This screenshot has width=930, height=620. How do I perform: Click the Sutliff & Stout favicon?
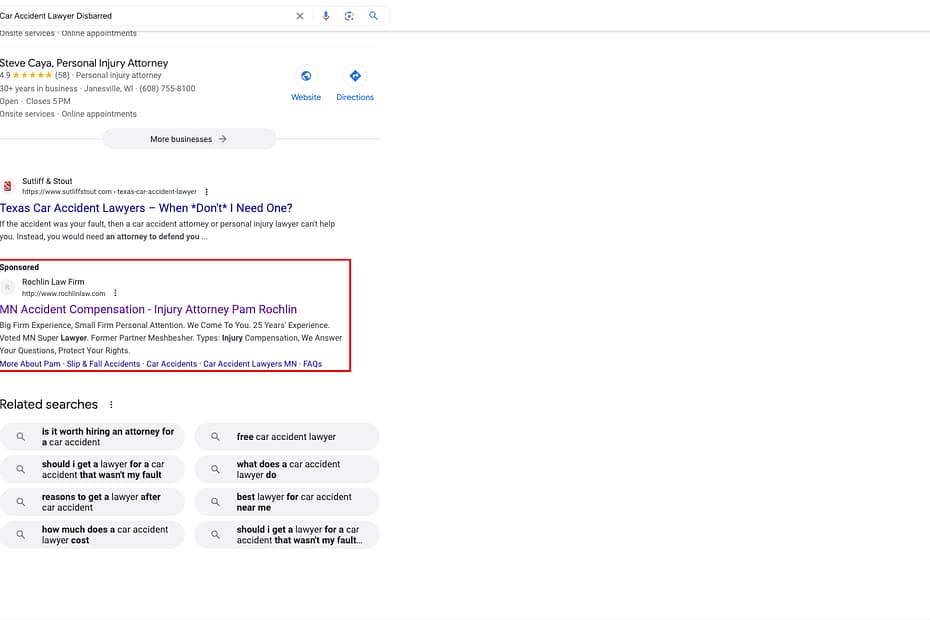pos(7,186)
